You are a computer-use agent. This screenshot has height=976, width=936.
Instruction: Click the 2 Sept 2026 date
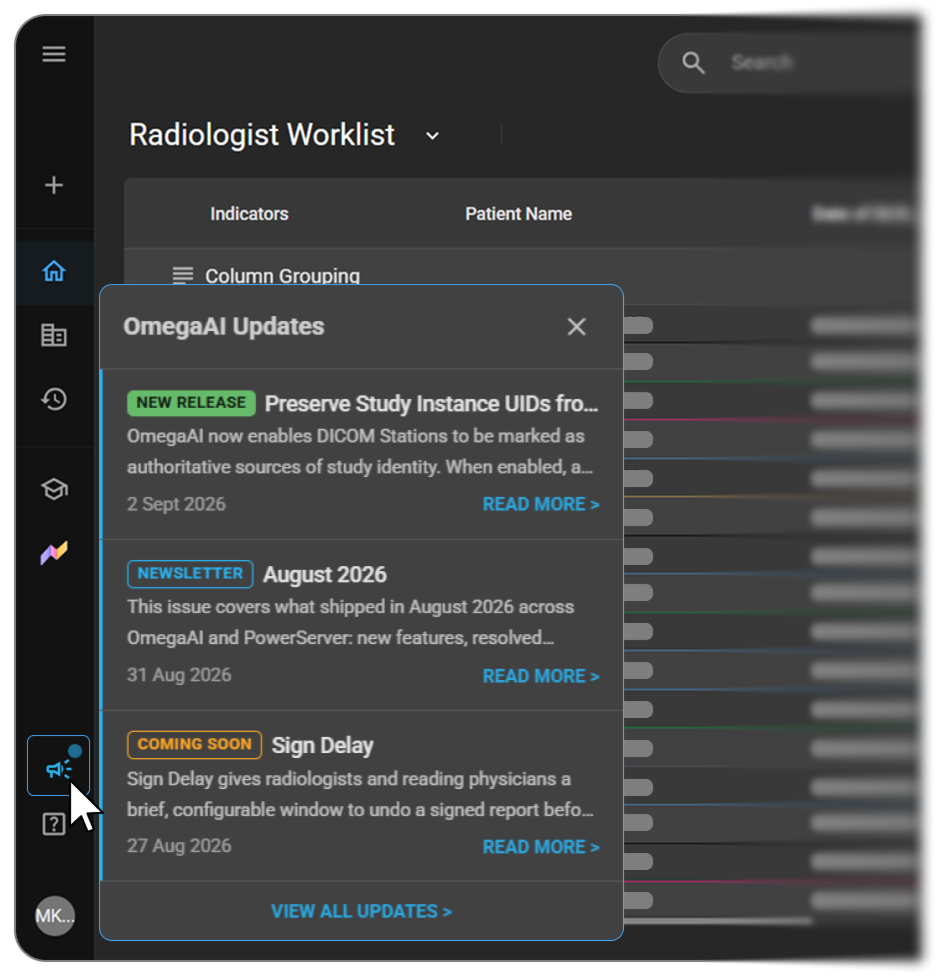point(176,504)
